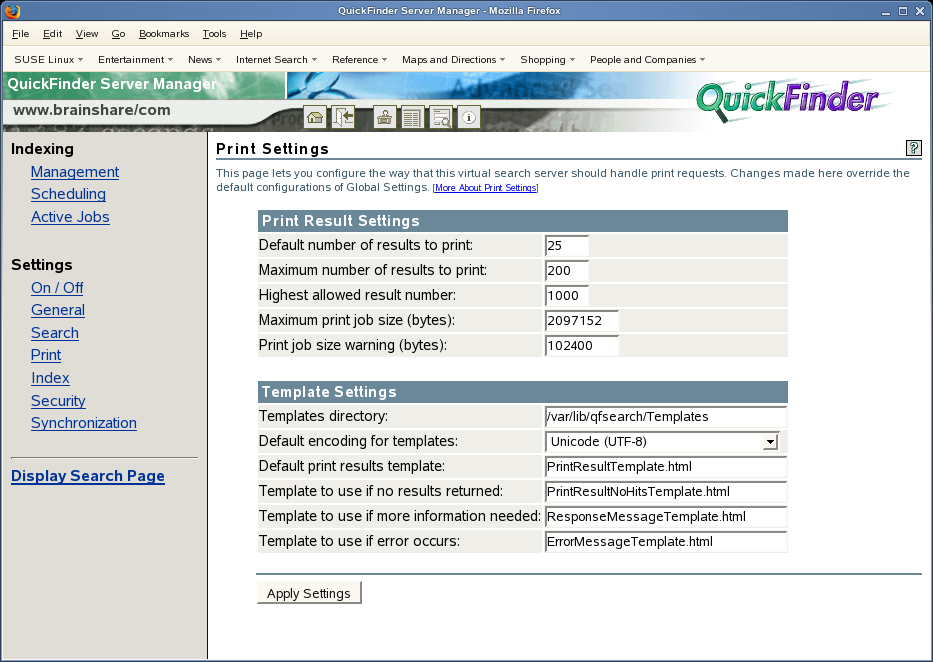This screenshot has width=933, height=662.
Task: Open the Print settings link
Action: [x=46, y=355]
